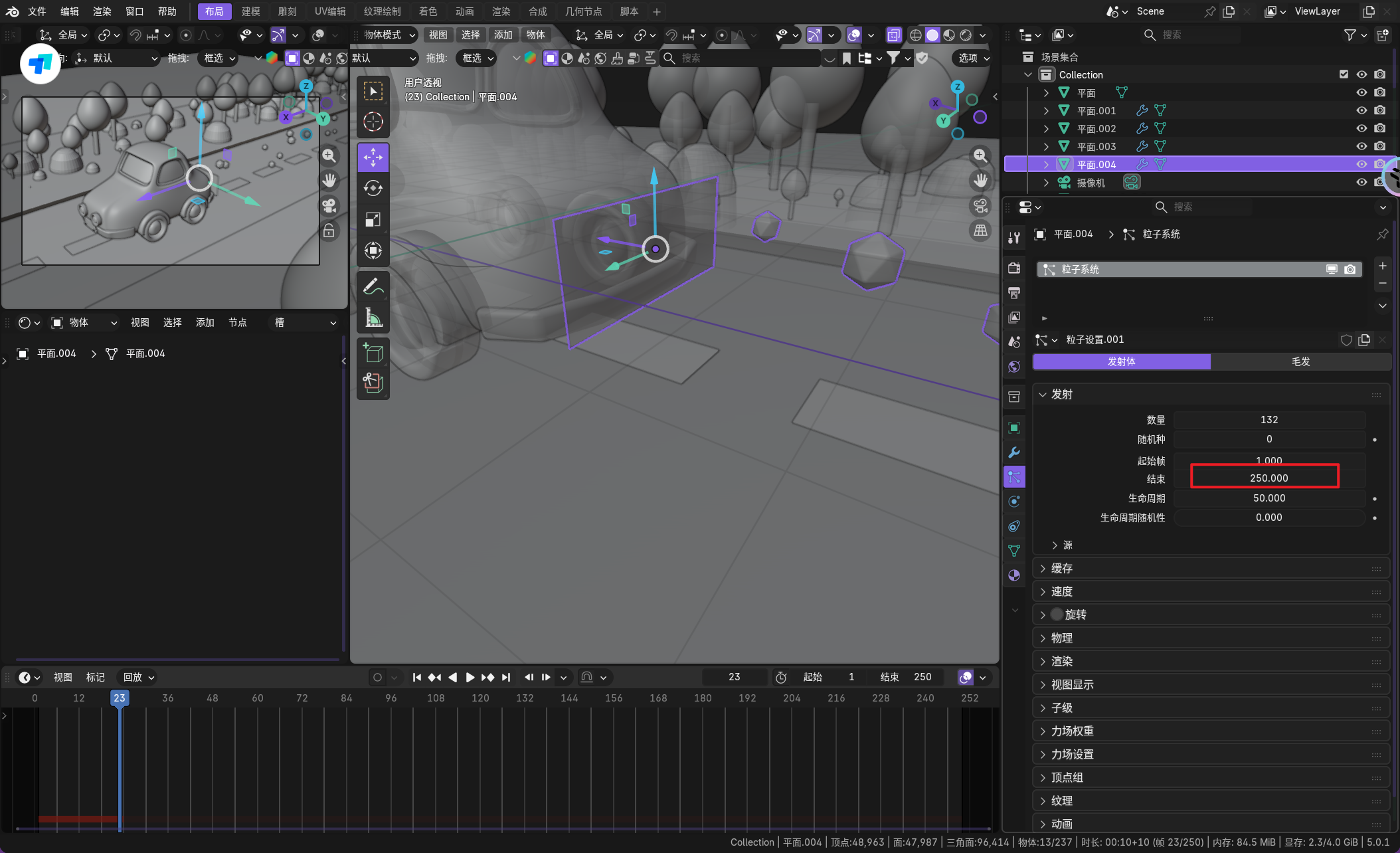
Task: Select the Scale tool
Action: pos(373,219)
